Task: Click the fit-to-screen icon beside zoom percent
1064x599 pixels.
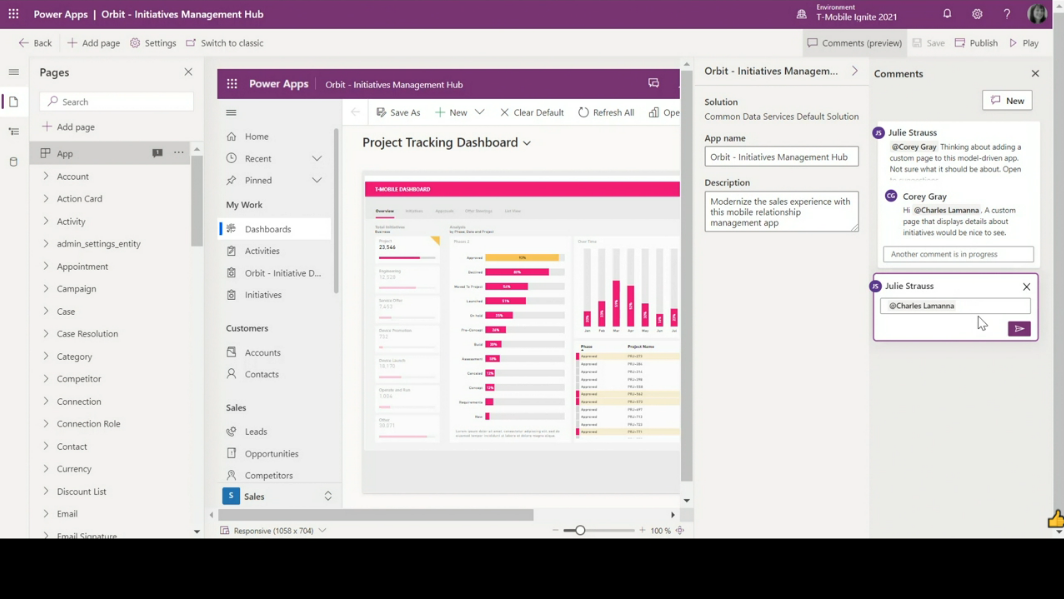Action: [680, 531]
